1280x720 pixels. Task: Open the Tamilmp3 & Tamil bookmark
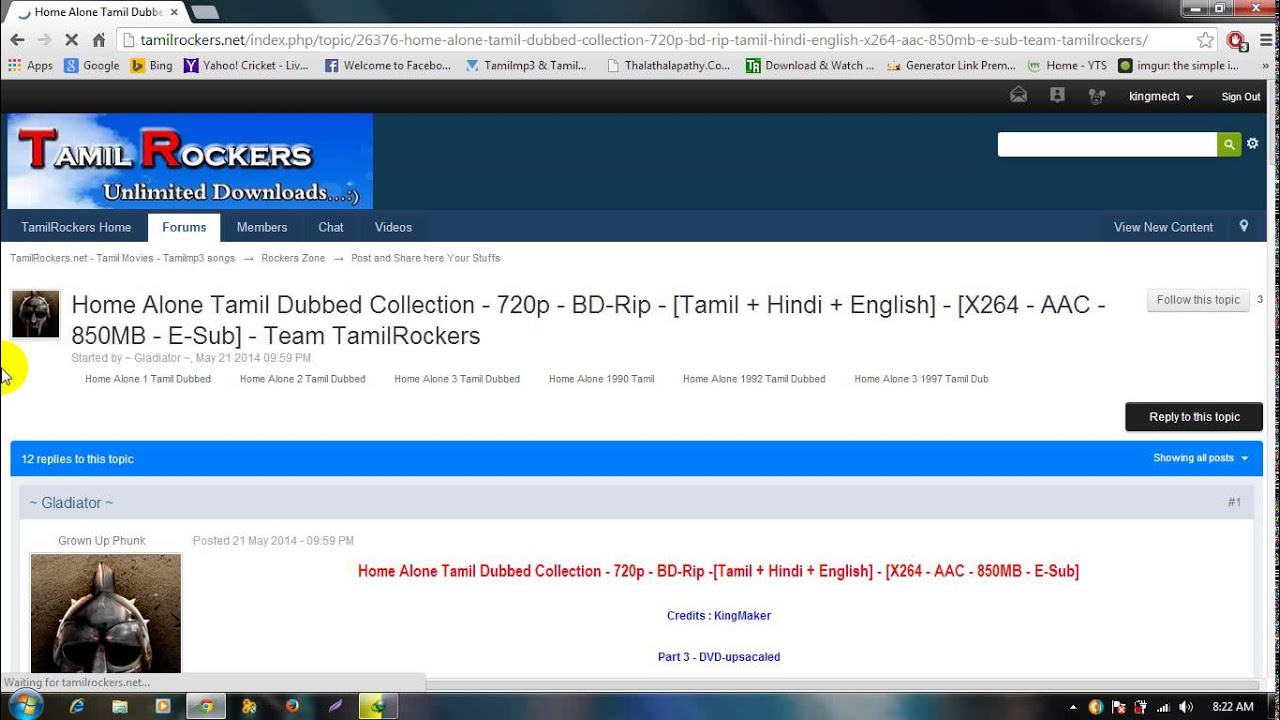click(x=525, y=66)
